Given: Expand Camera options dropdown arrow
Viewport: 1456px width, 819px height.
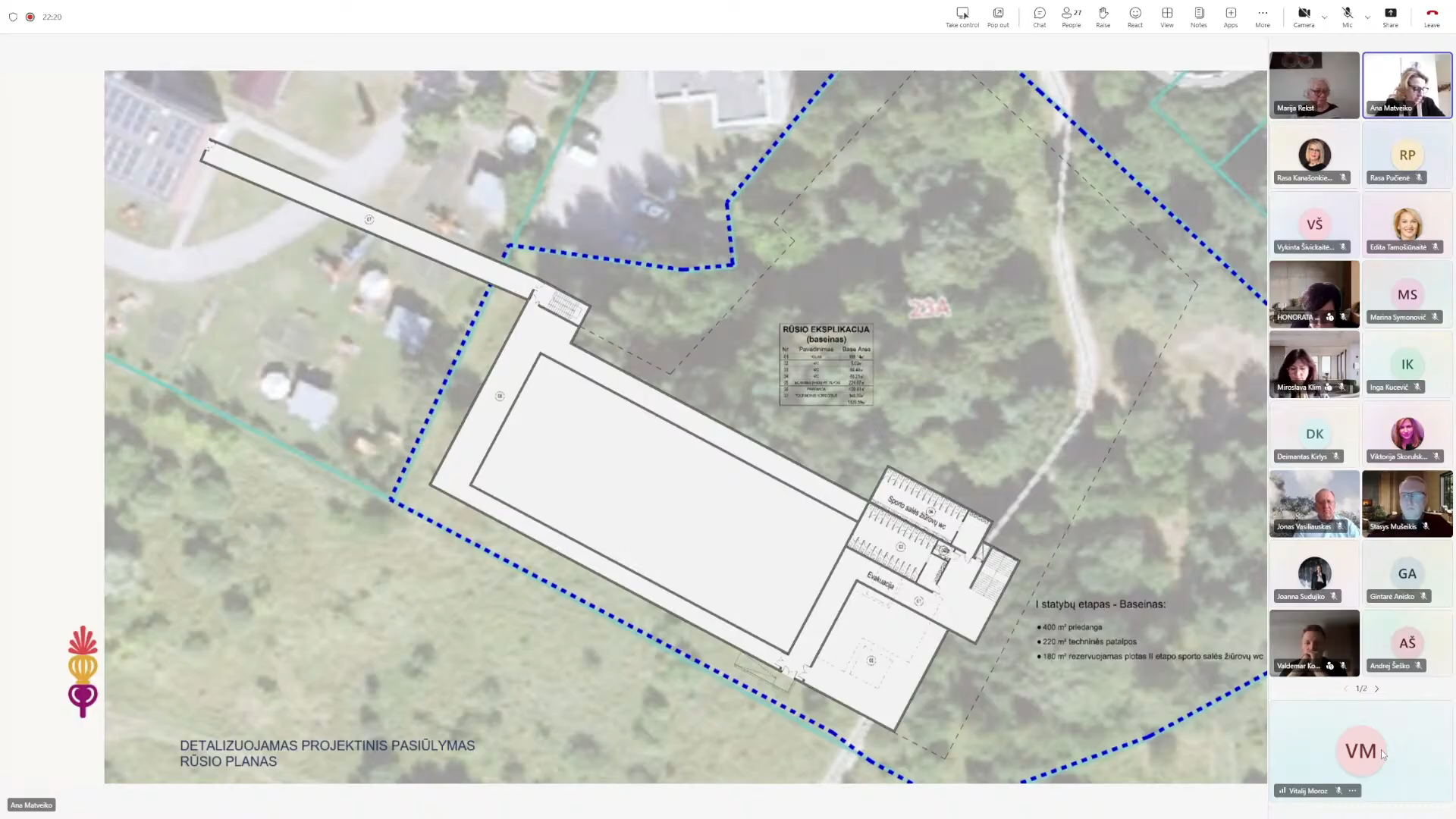Looking at the screenshot, I should point(1324,17).
